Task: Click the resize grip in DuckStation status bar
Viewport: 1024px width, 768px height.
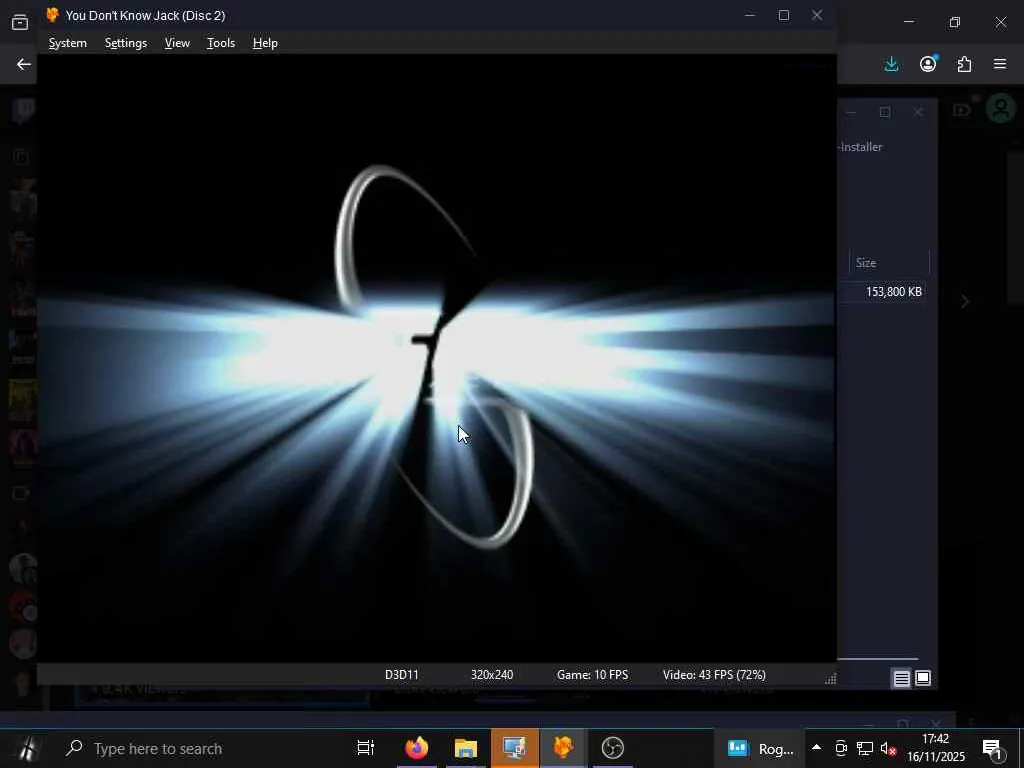Action: [831, 679]
